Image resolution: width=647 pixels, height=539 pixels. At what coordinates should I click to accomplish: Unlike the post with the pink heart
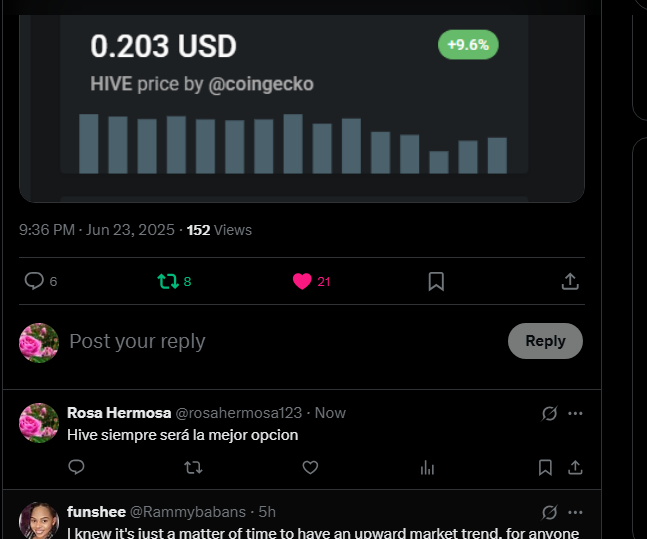coord(302,281)
